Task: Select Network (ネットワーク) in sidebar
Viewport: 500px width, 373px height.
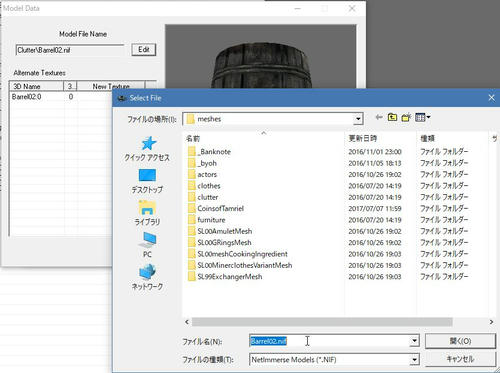Action: point(147,277)
